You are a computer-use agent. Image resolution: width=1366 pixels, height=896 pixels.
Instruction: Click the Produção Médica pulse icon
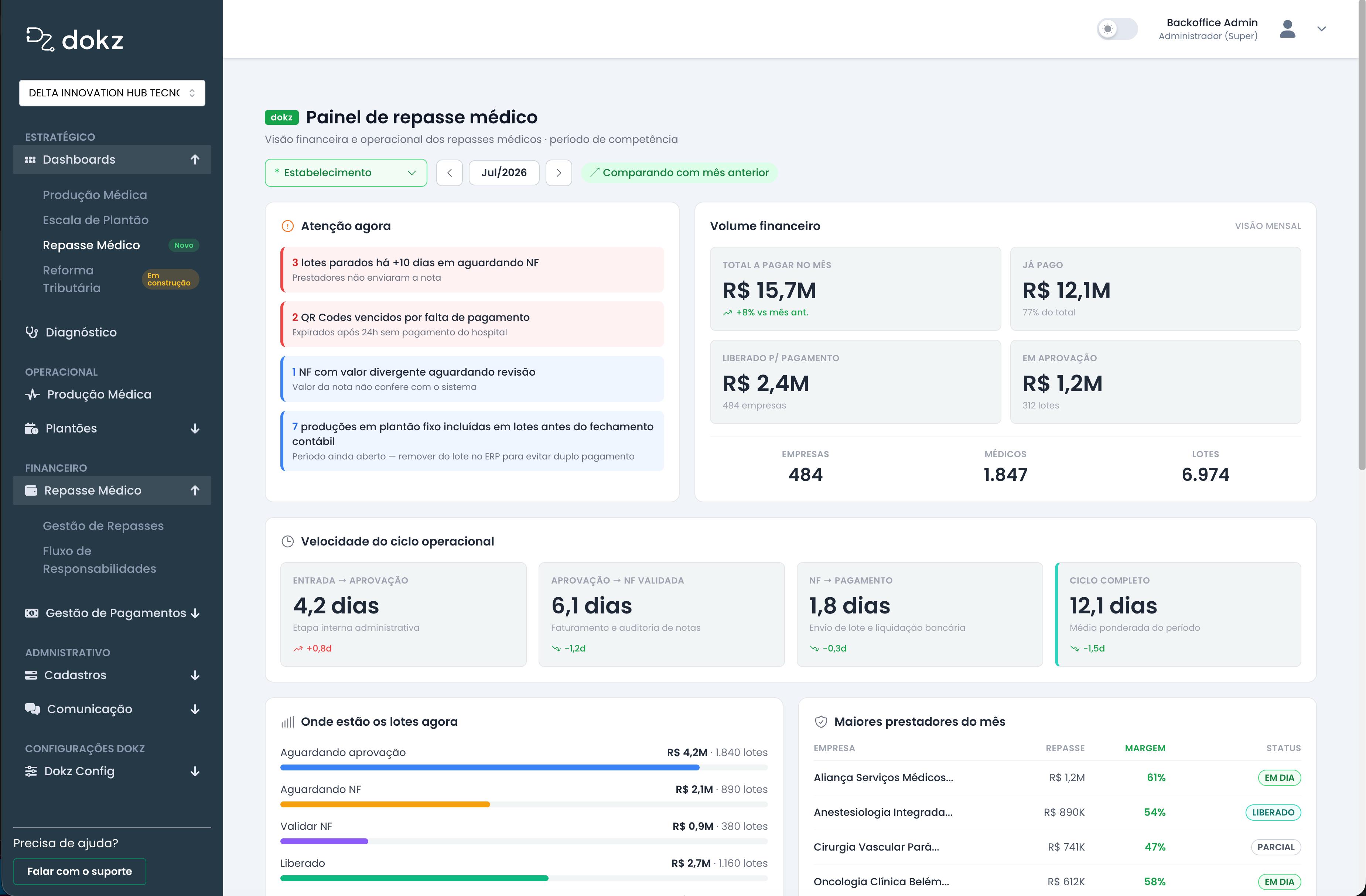pos(32,394)
